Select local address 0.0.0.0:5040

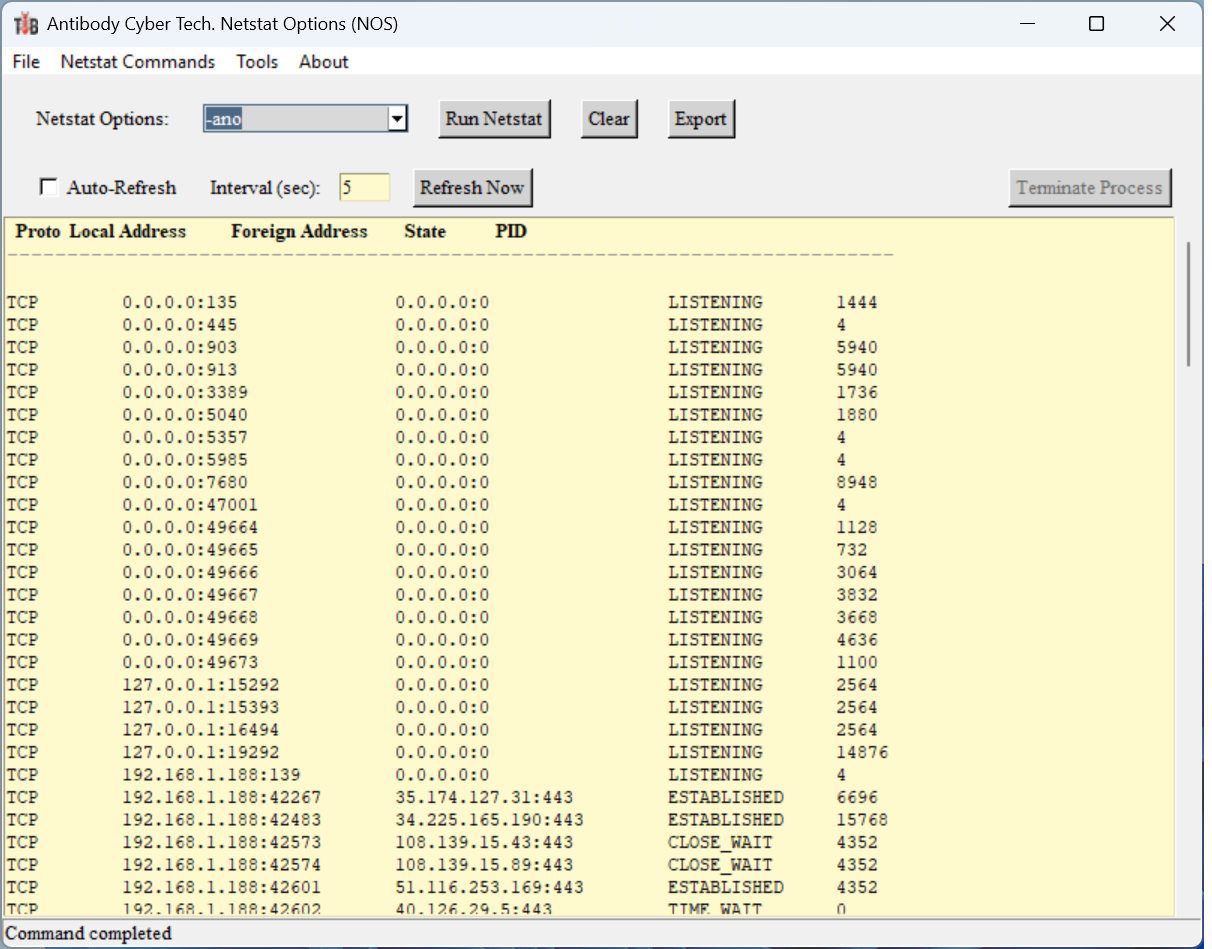point(185,415)
